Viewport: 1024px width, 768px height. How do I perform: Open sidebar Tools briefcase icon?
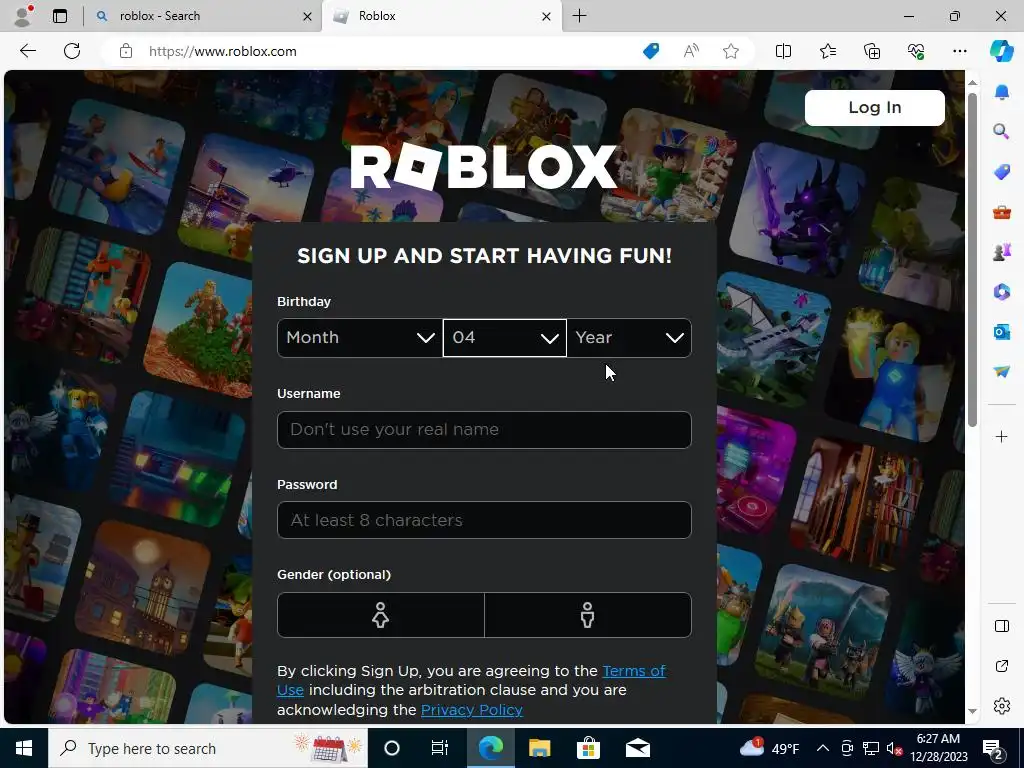(1002, 212)
